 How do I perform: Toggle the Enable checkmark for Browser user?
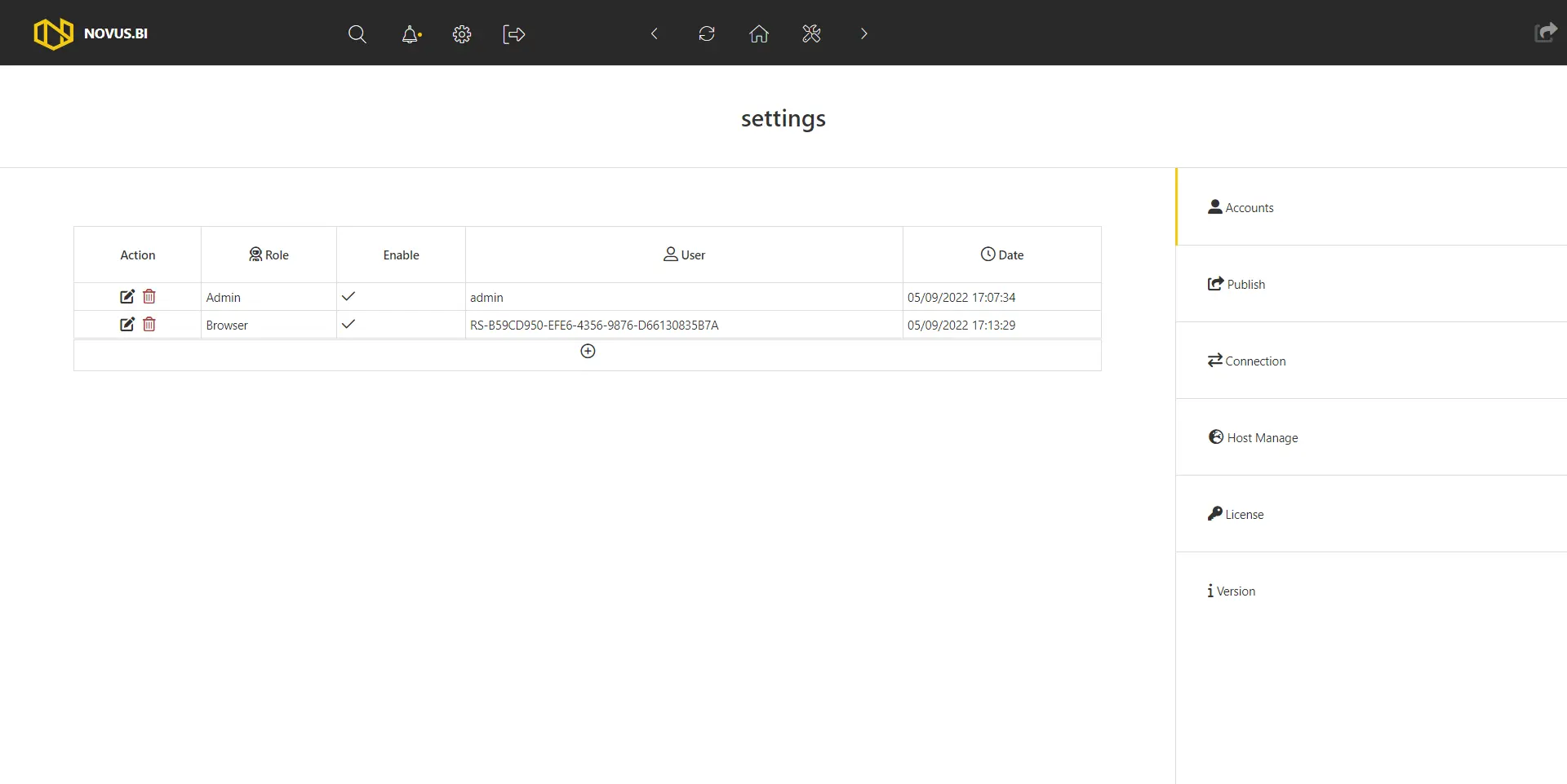(348, 325)
